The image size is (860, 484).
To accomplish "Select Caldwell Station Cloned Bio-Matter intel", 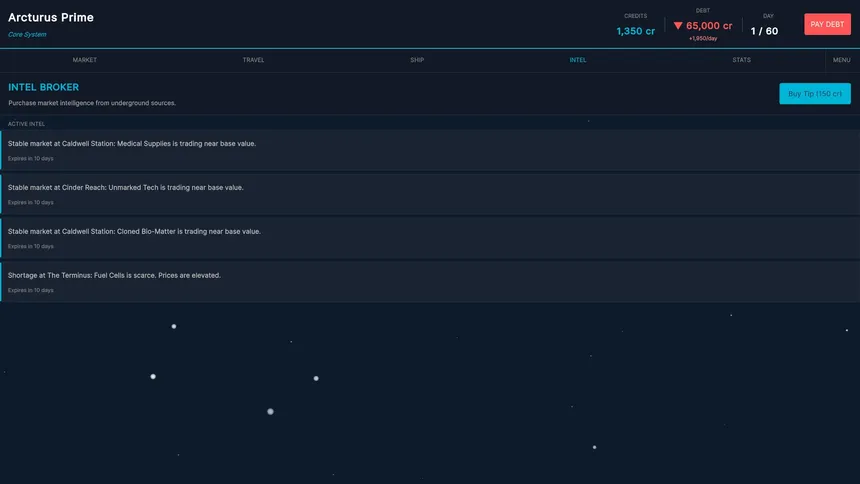I will 430,238.
